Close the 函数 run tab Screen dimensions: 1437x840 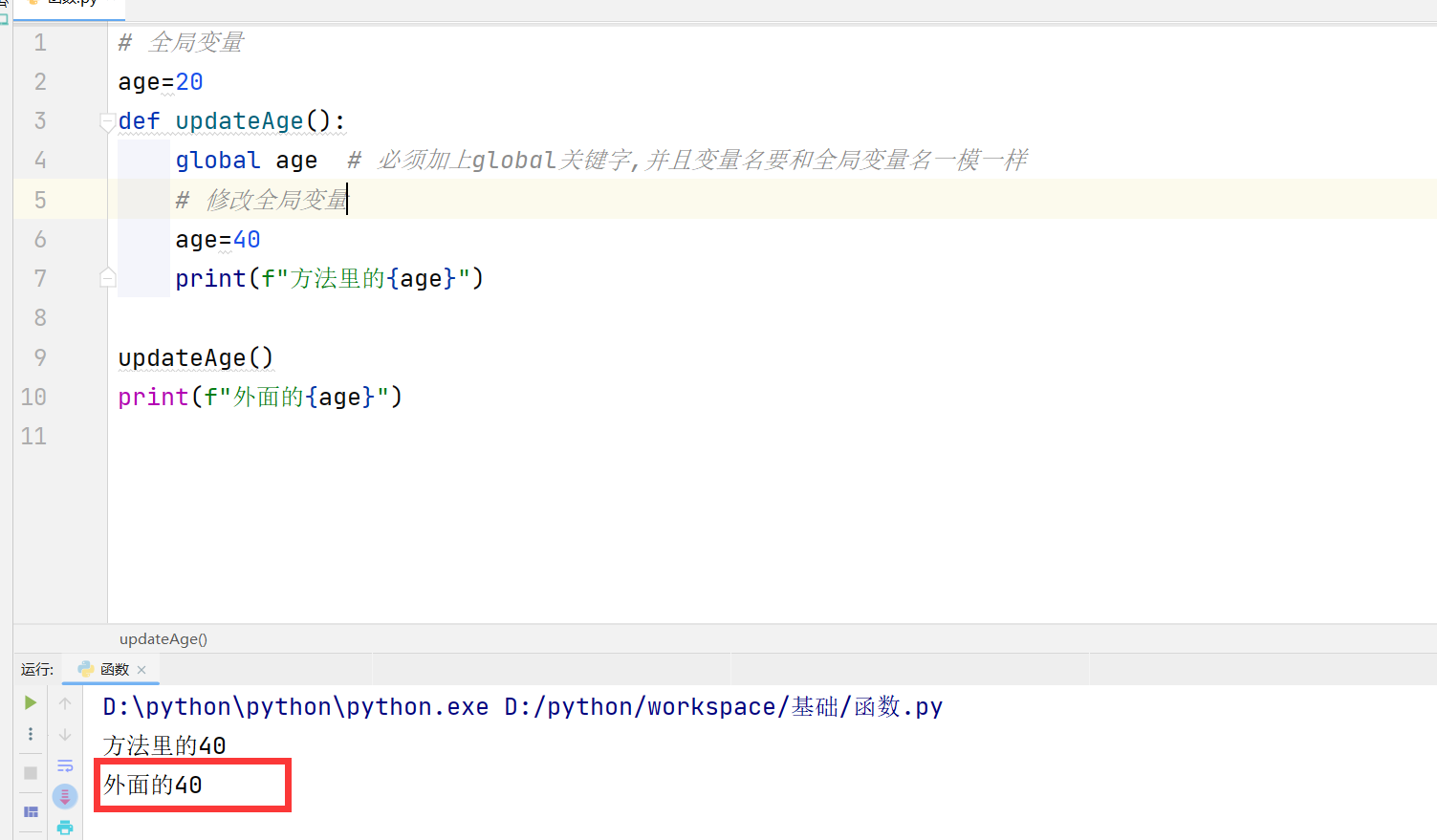click(142, 670)
